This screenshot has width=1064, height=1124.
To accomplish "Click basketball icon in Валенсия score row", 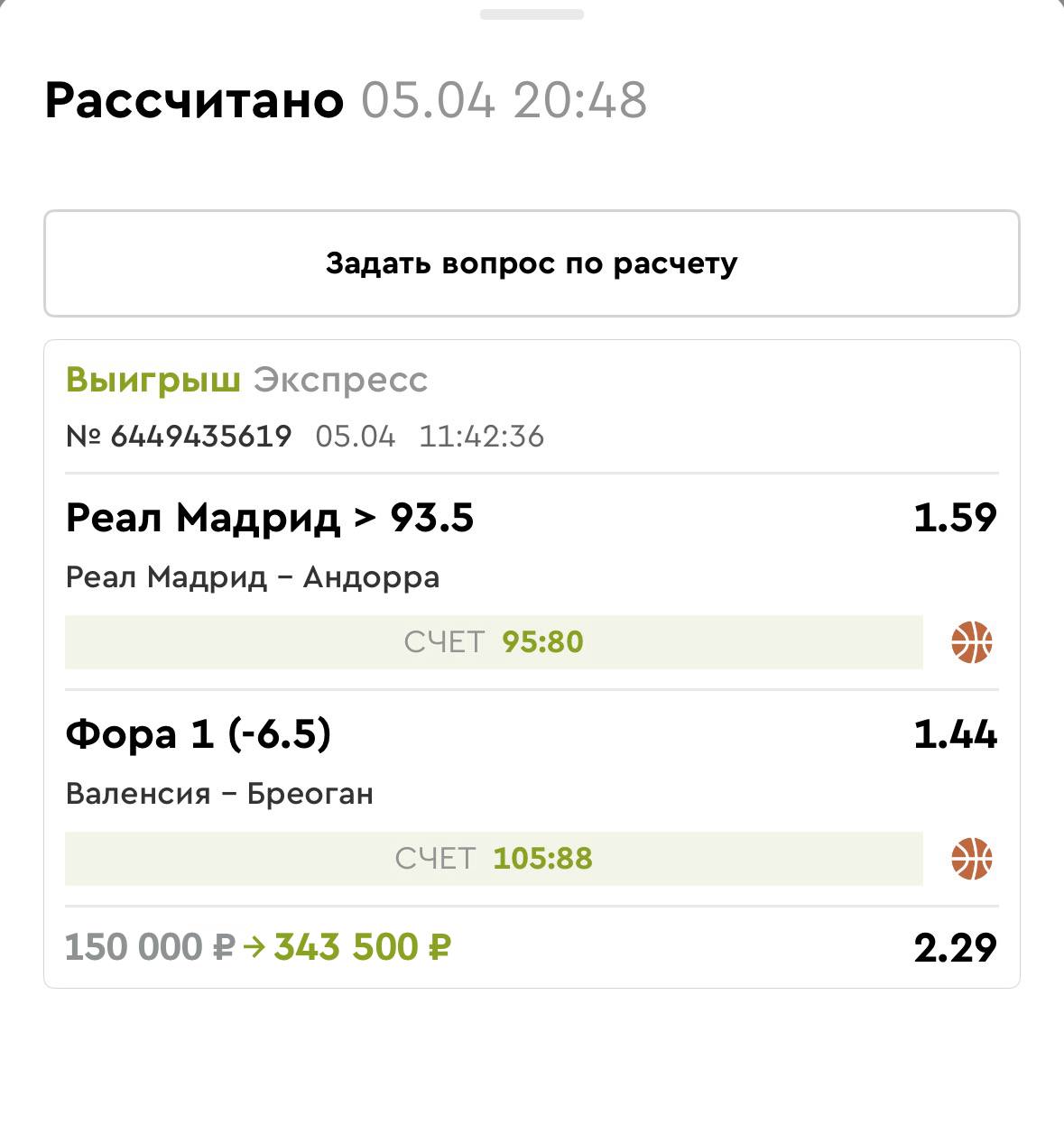I will (x=972, y=859).
